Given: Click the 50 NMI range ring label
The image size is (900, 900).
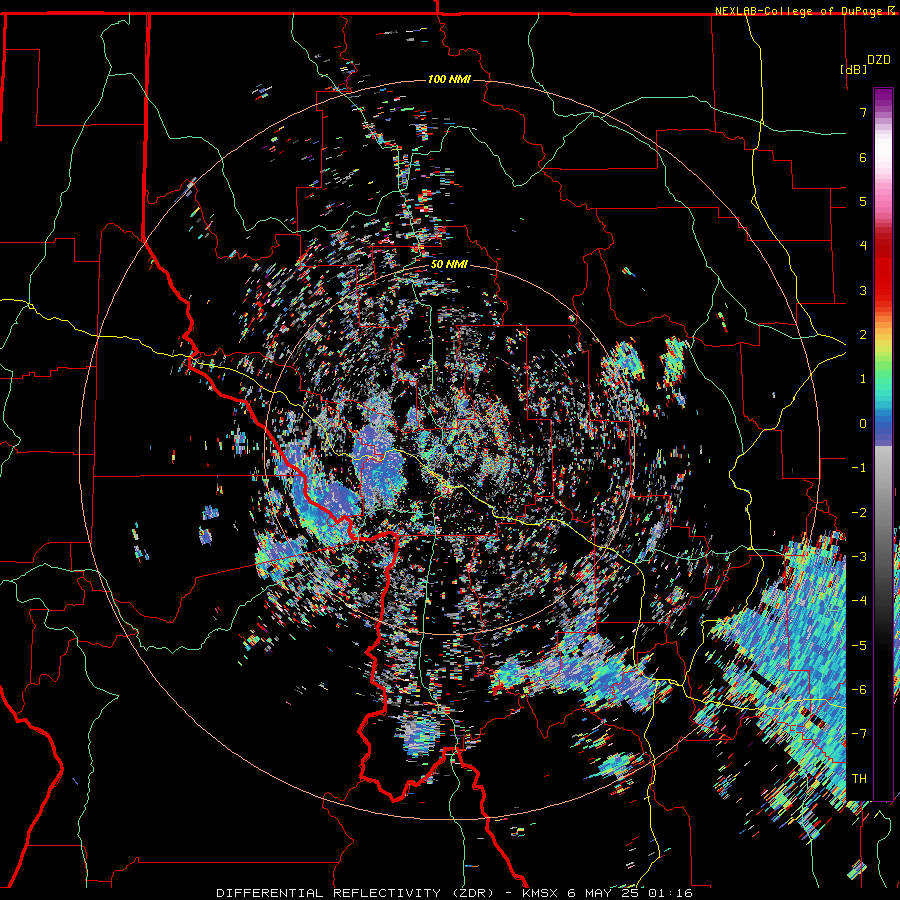Looking at the screenshot, I should pyautogui.click(x=449, y=265).
